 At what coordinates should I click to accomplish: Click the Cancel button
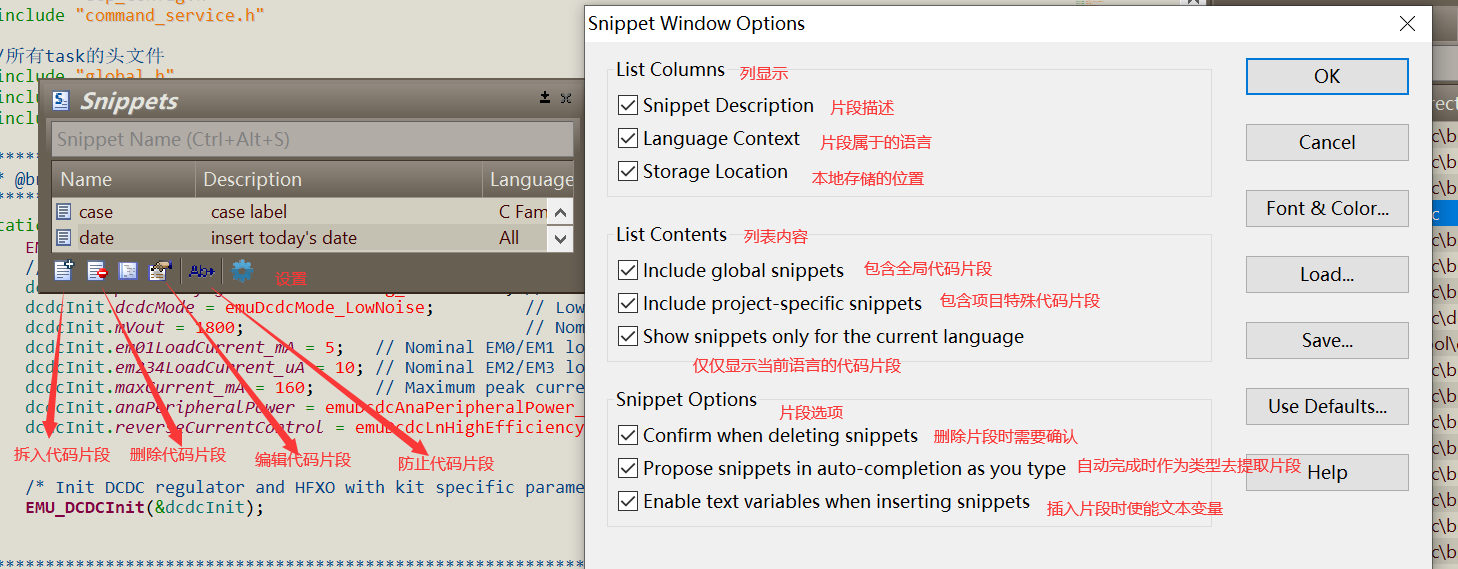point(1327,142)
